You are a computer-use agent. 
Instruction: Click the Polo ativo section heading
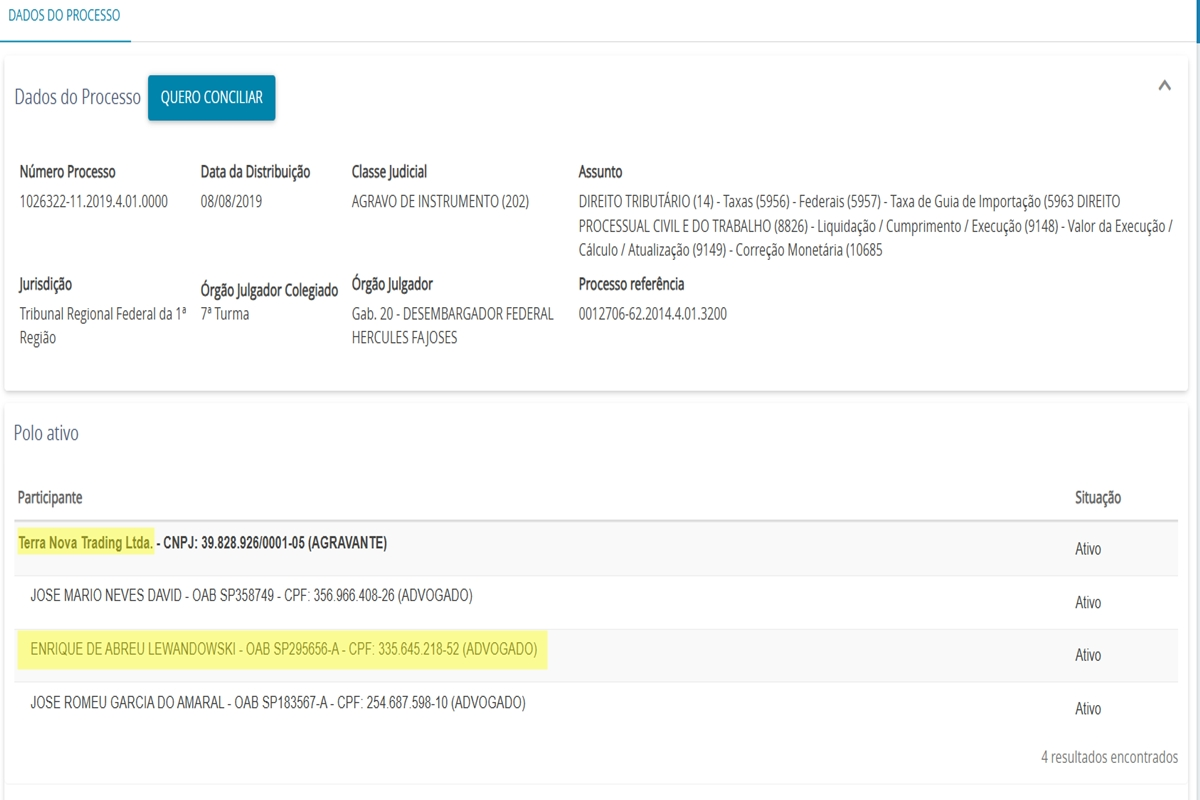46,433
